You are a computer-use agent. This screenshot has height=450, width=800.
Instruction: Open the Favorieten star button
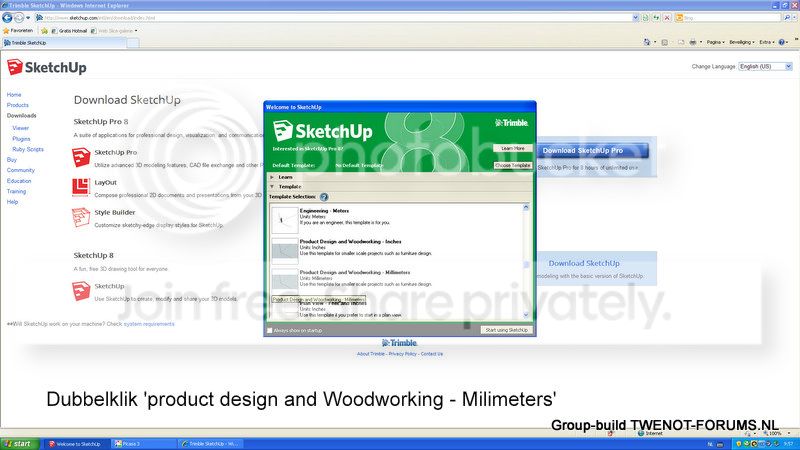18,31
